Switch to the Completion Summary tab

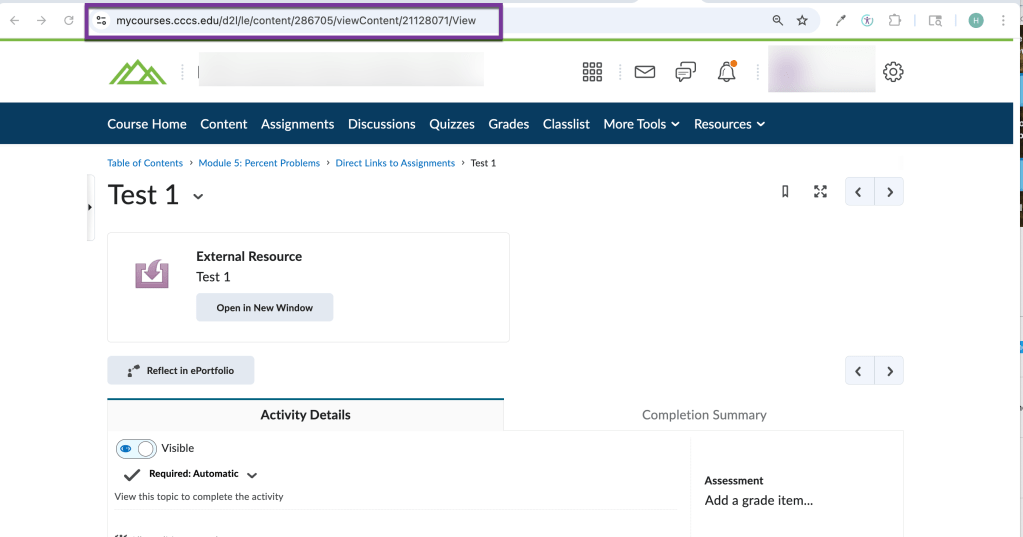(x=704, y=415)
